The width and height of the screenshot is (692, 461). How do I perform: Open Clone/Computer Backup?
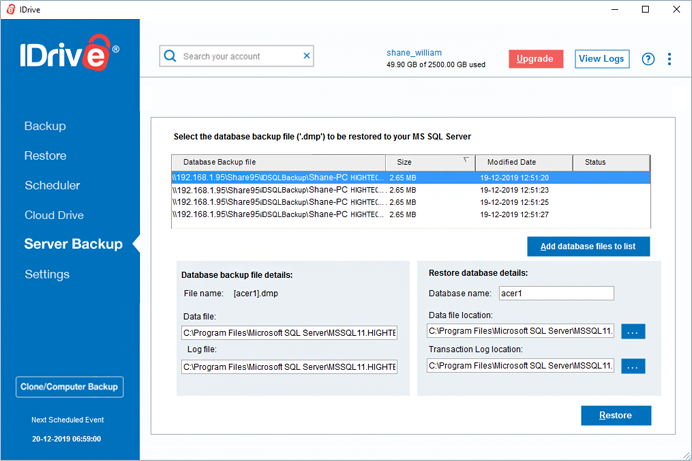69,387
